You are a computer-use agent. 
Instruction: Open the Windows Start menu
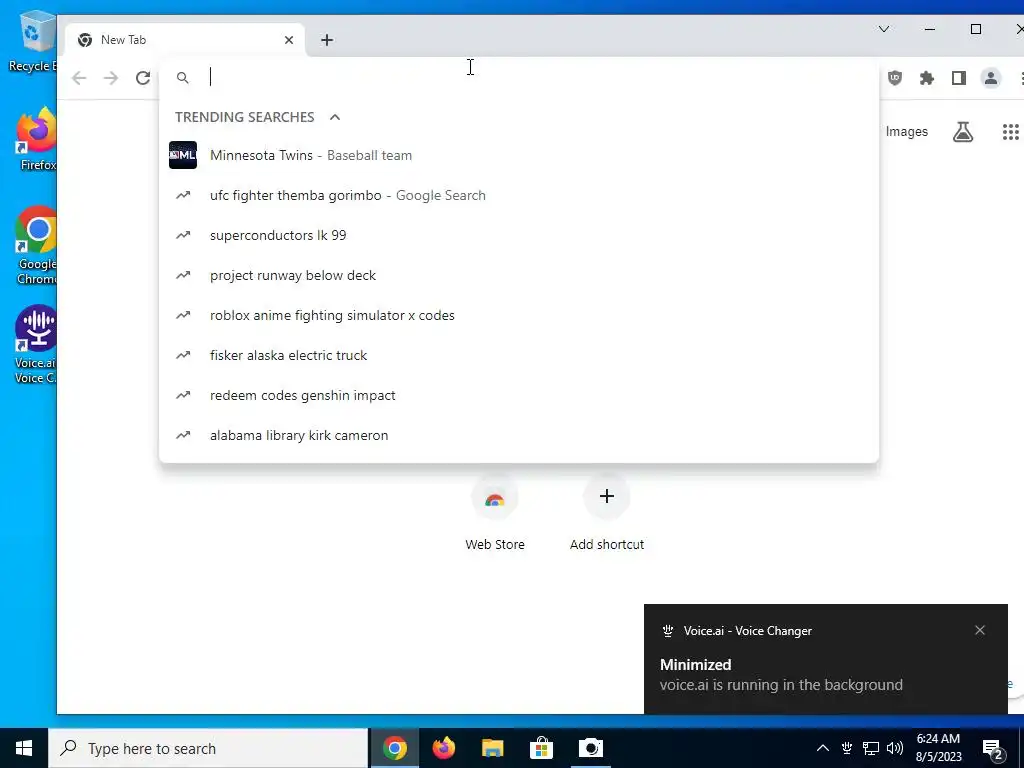click(x=24, y=748)
